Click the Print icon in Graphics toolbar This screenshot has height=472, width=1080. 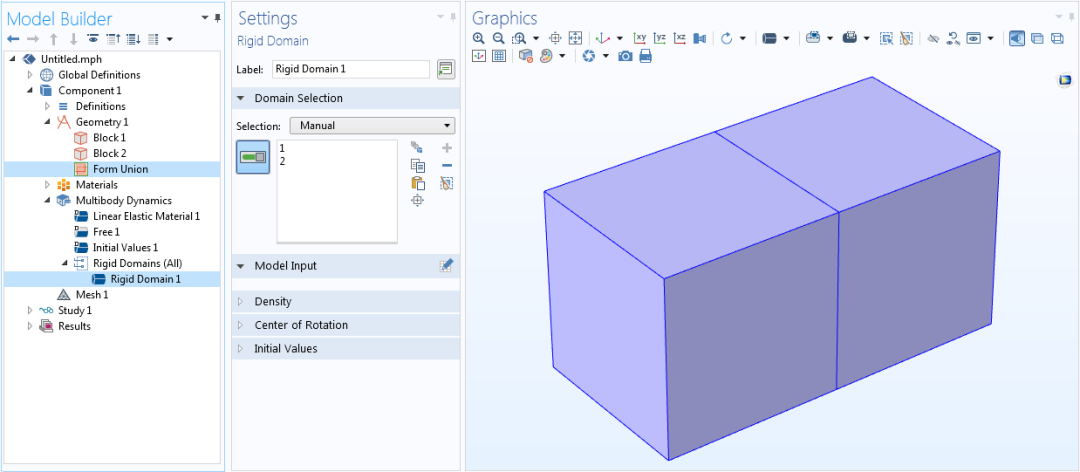pos(645,56)
